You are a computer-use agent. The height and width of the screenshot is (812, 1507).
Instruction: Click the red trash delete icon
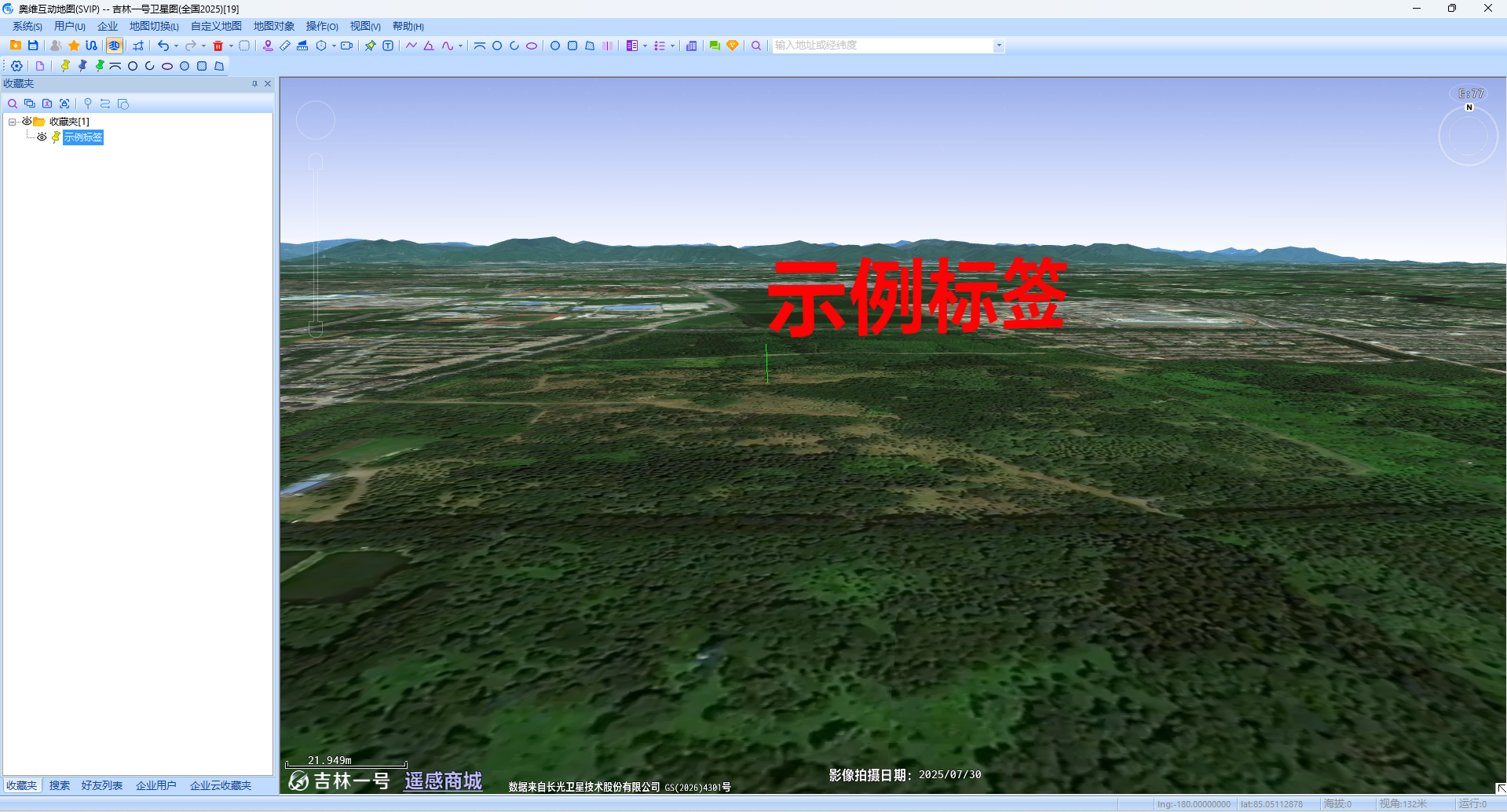tap(218, 46)
